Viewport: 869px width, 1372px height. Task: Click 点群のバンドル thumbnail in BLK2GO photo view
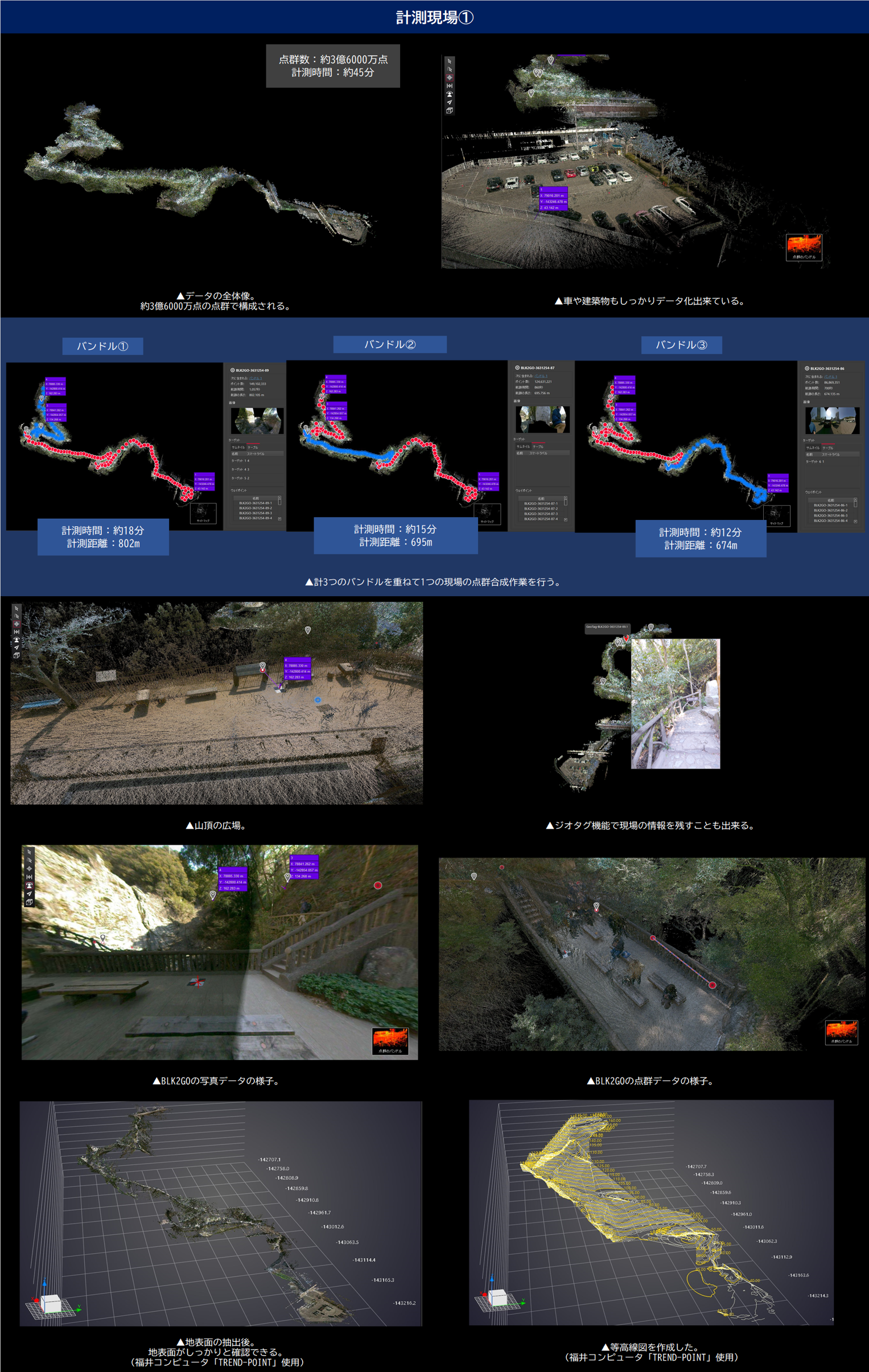click(390, 1041)
